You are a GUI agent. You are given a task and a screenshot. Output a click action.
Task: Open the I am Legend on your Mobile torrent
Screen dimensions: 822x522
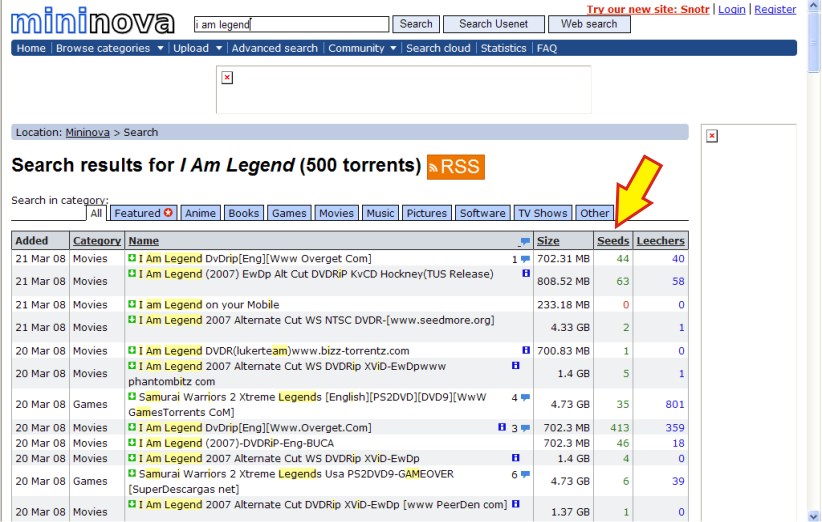pos(209,304)
